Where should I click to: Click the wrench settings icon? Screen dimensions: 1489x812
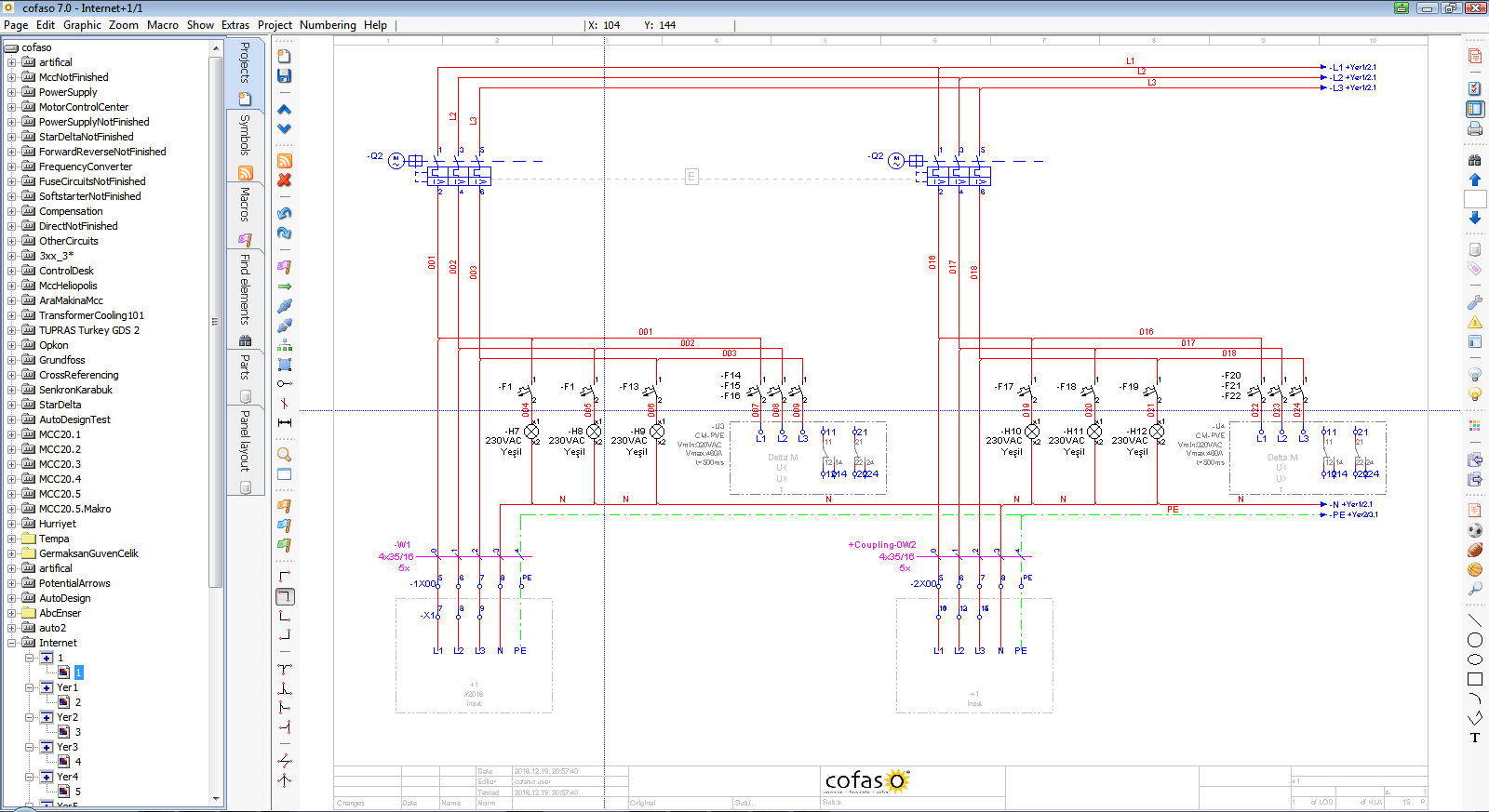(x=1475, y=302)
